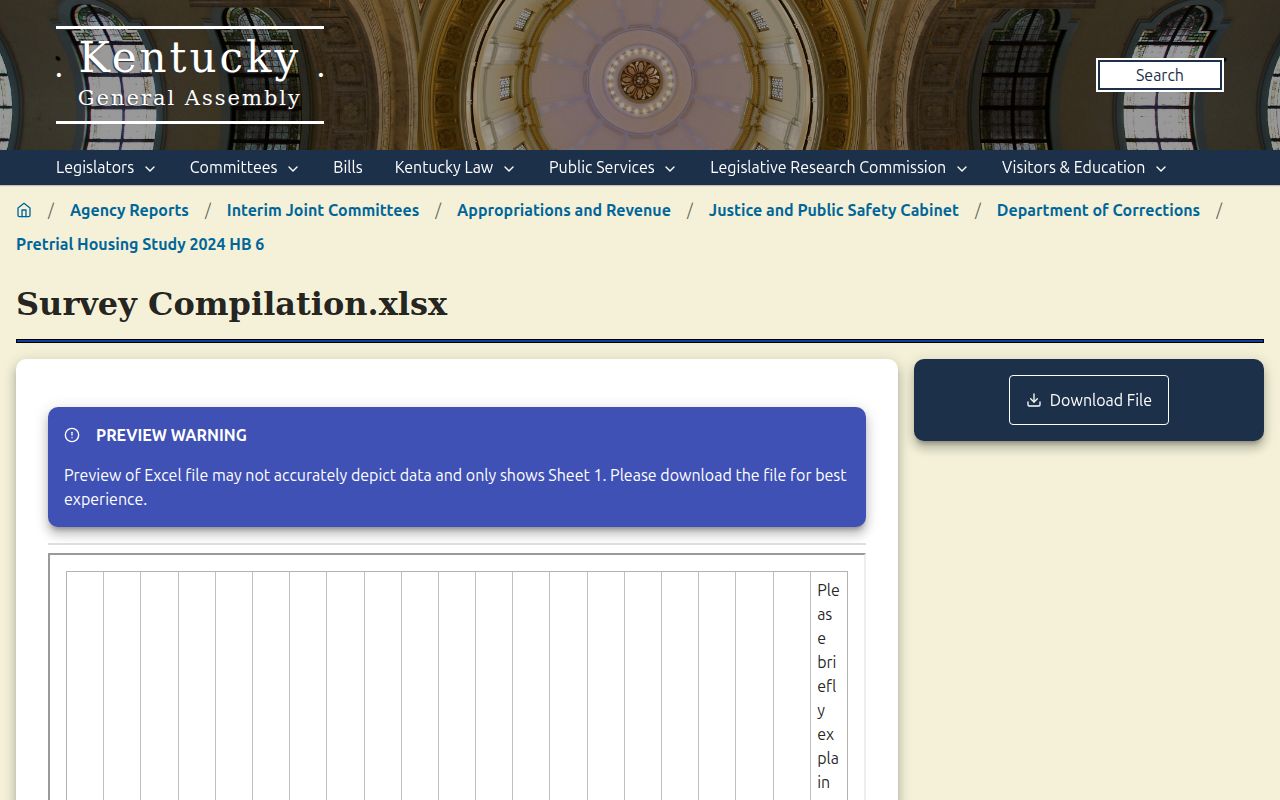Follow Department of Corrections breadcrumb
1280x800 pixels.
click(1098, 210)
